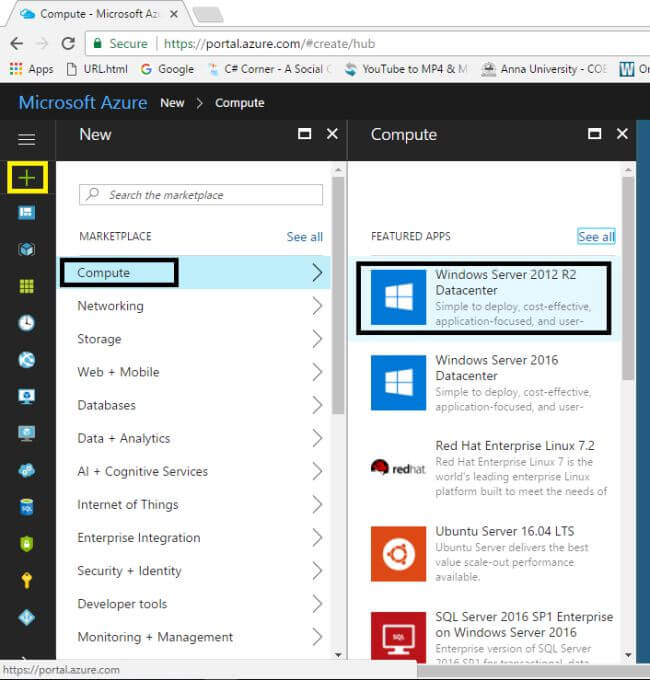Open the App Services globe icon
This screenshot has height=680, width=650.
pyautogui.click(x=26, y=360)
